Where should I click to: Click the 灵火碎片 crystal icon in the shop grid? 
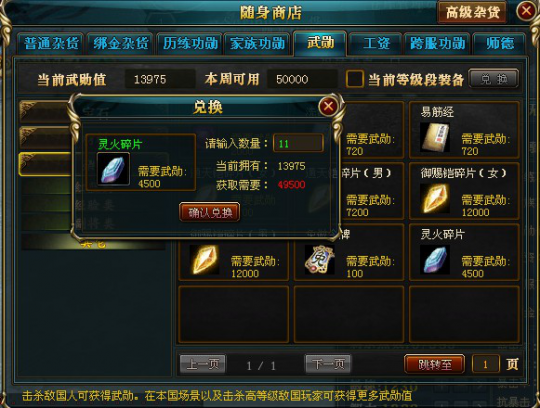click(435, 260)
